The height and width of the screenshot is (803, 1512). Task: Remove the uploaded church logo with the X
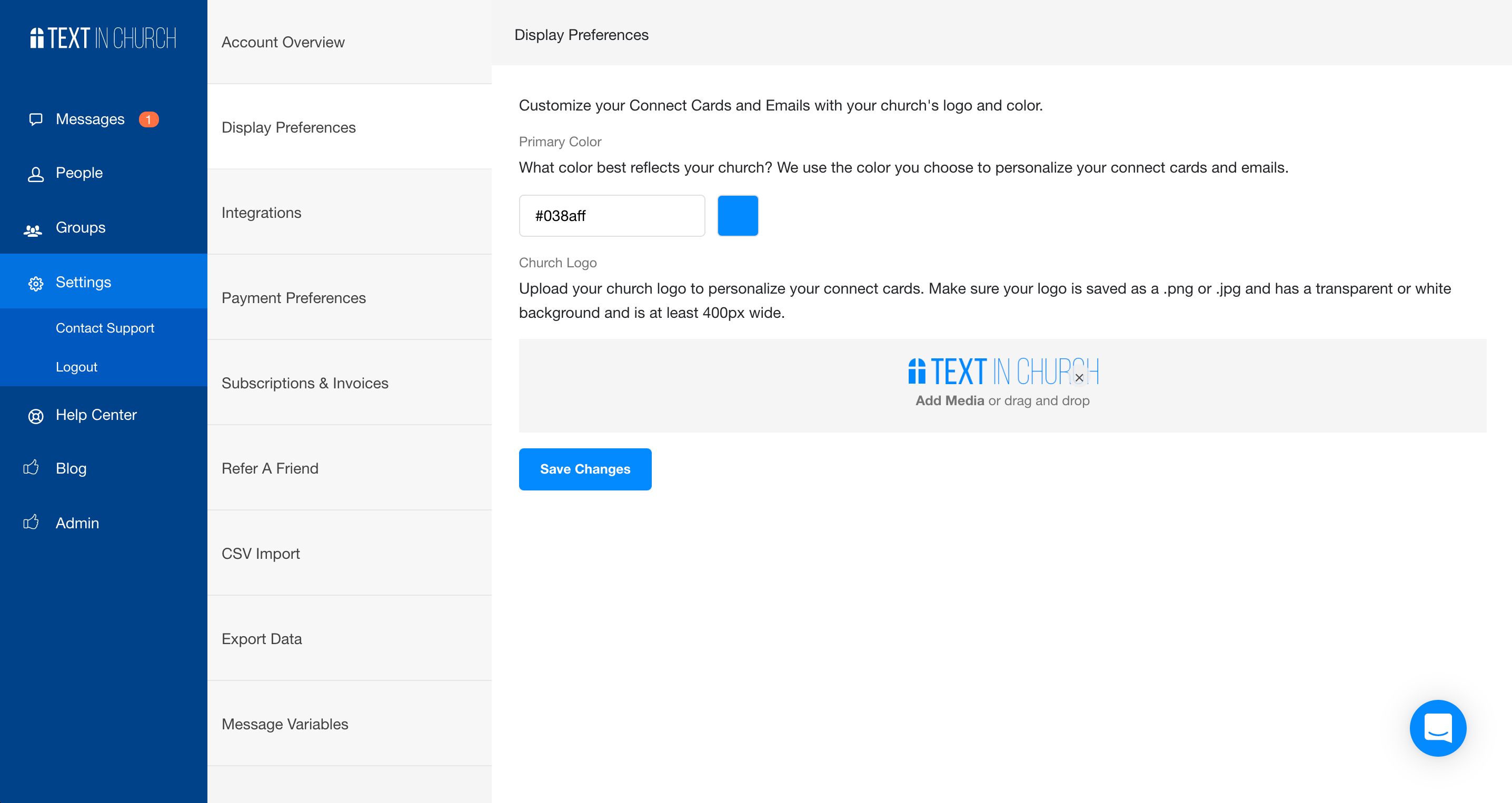[x=1079, y=378]
